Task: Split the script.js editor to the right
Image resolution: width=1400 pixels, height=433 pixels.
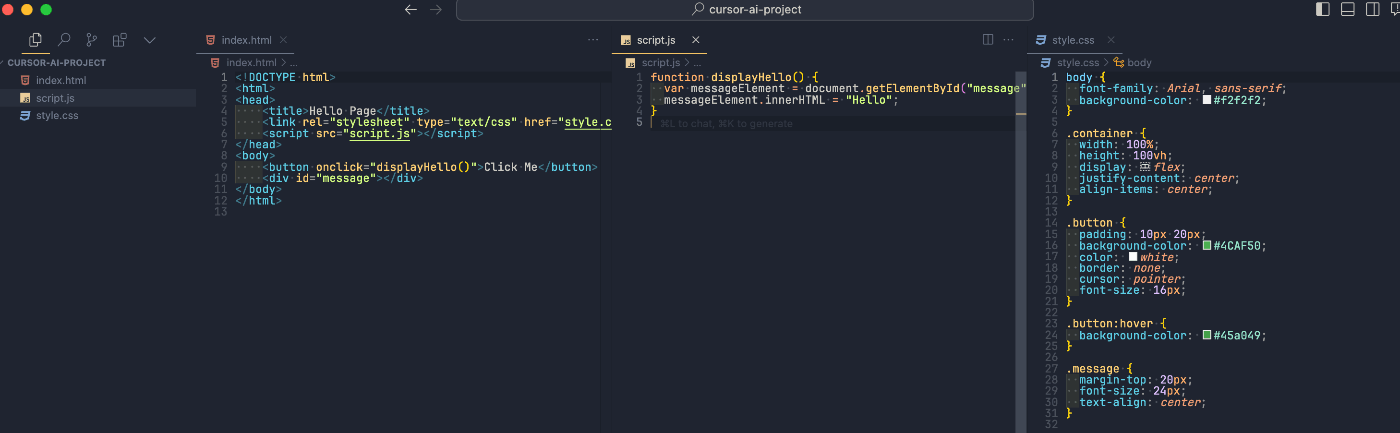Action: [x=988, y=40]
